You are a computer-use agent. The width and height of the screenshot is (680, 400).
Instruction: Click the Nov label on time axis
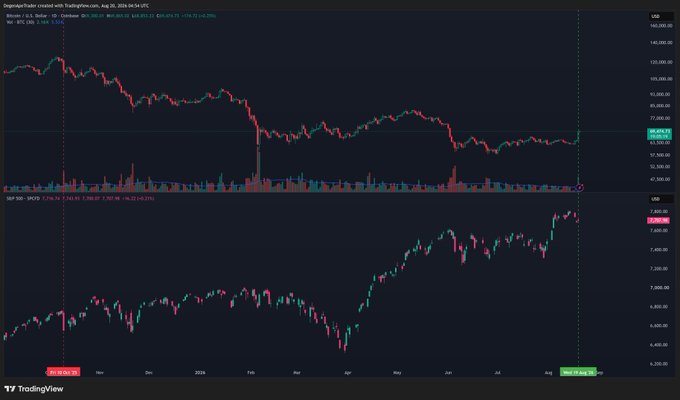(100, 372)
